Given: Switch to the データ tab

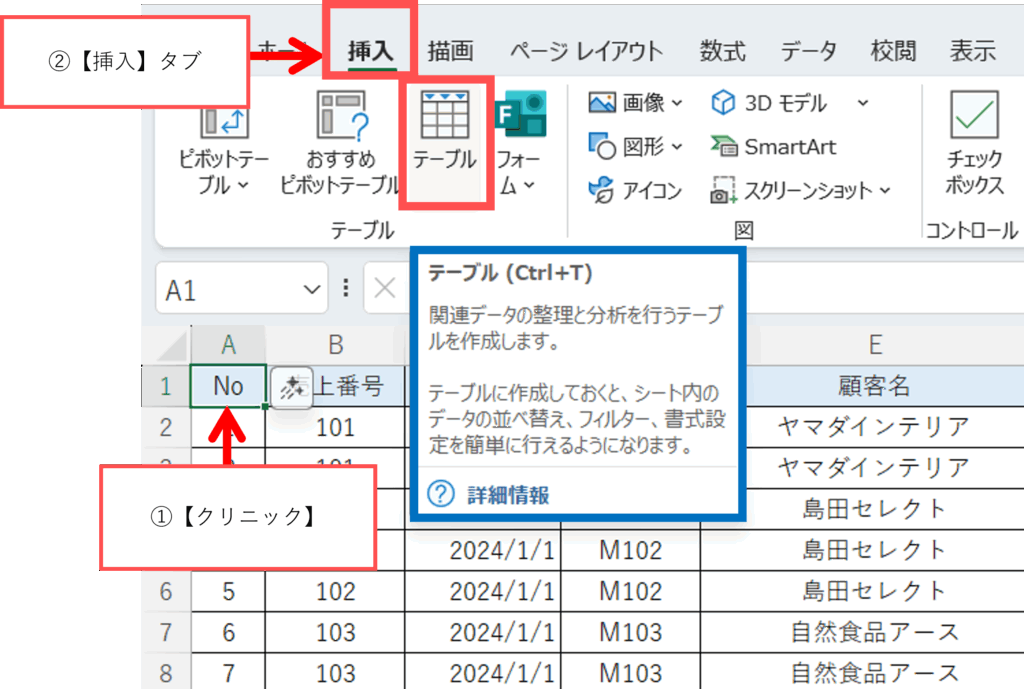Looking at the screenshot, I should (x=809, y=51).
